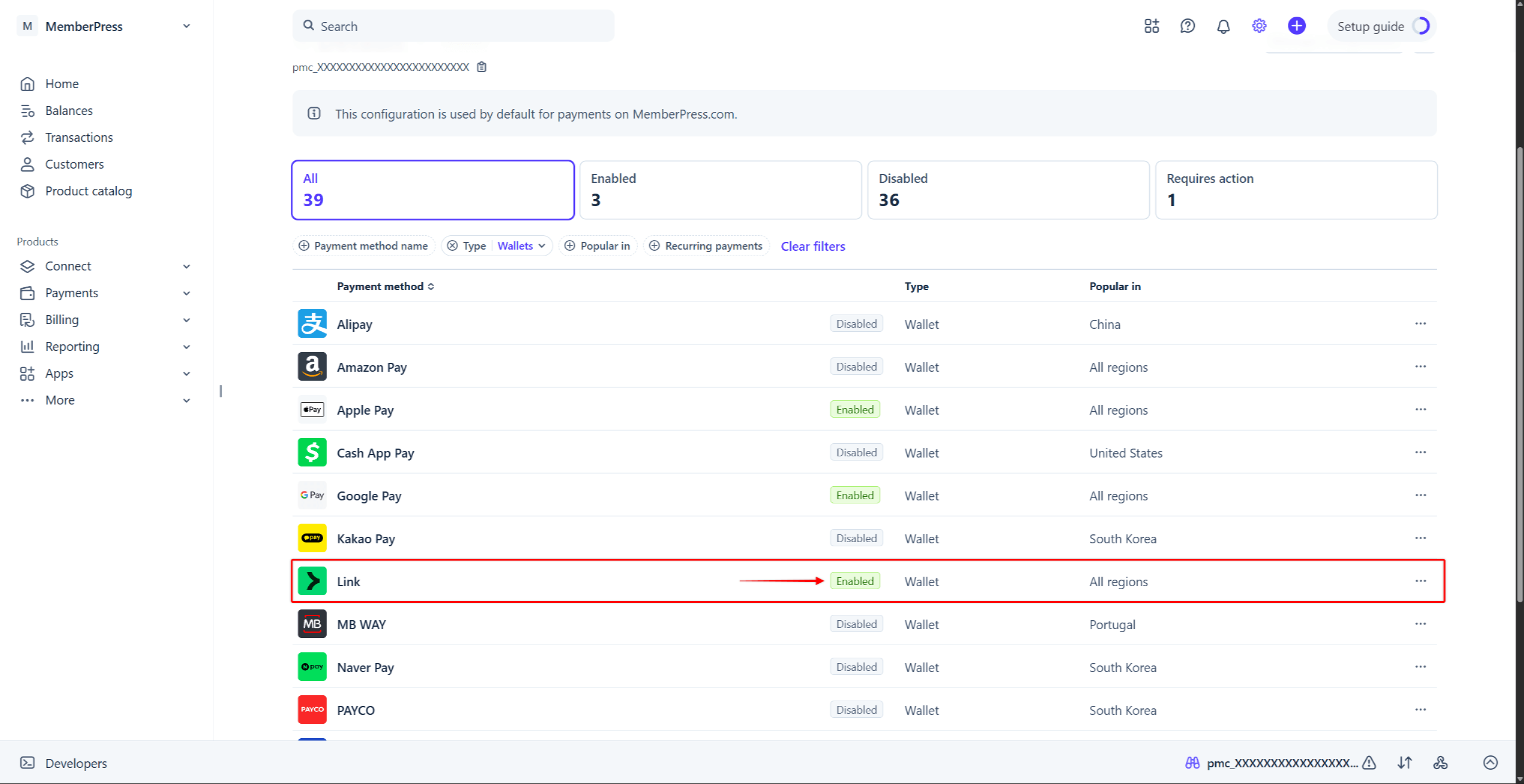Click the up-down arrows icon in footer

(1404, 763)
